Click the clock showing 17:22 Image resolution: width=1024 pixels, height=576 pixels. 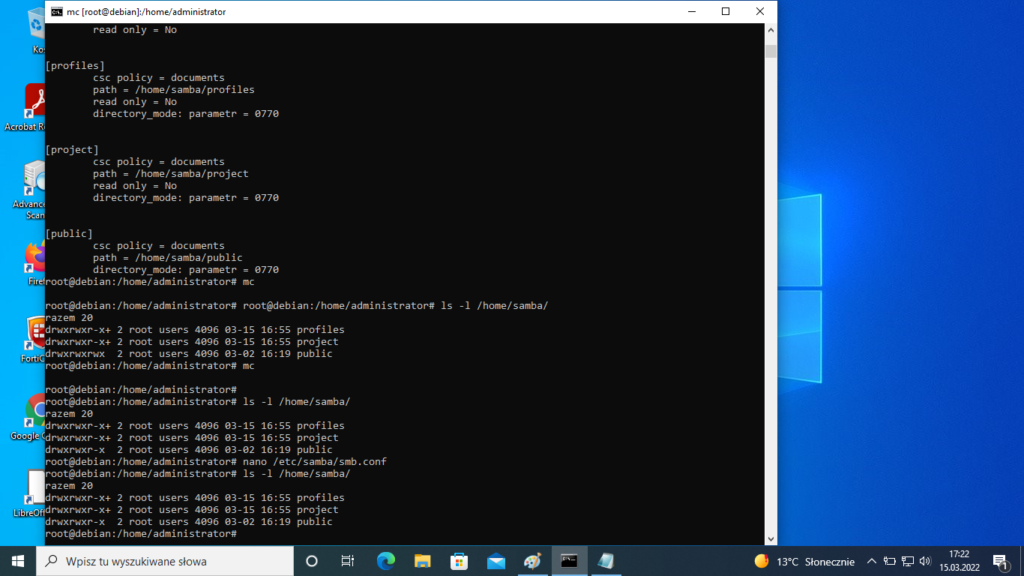958,561
